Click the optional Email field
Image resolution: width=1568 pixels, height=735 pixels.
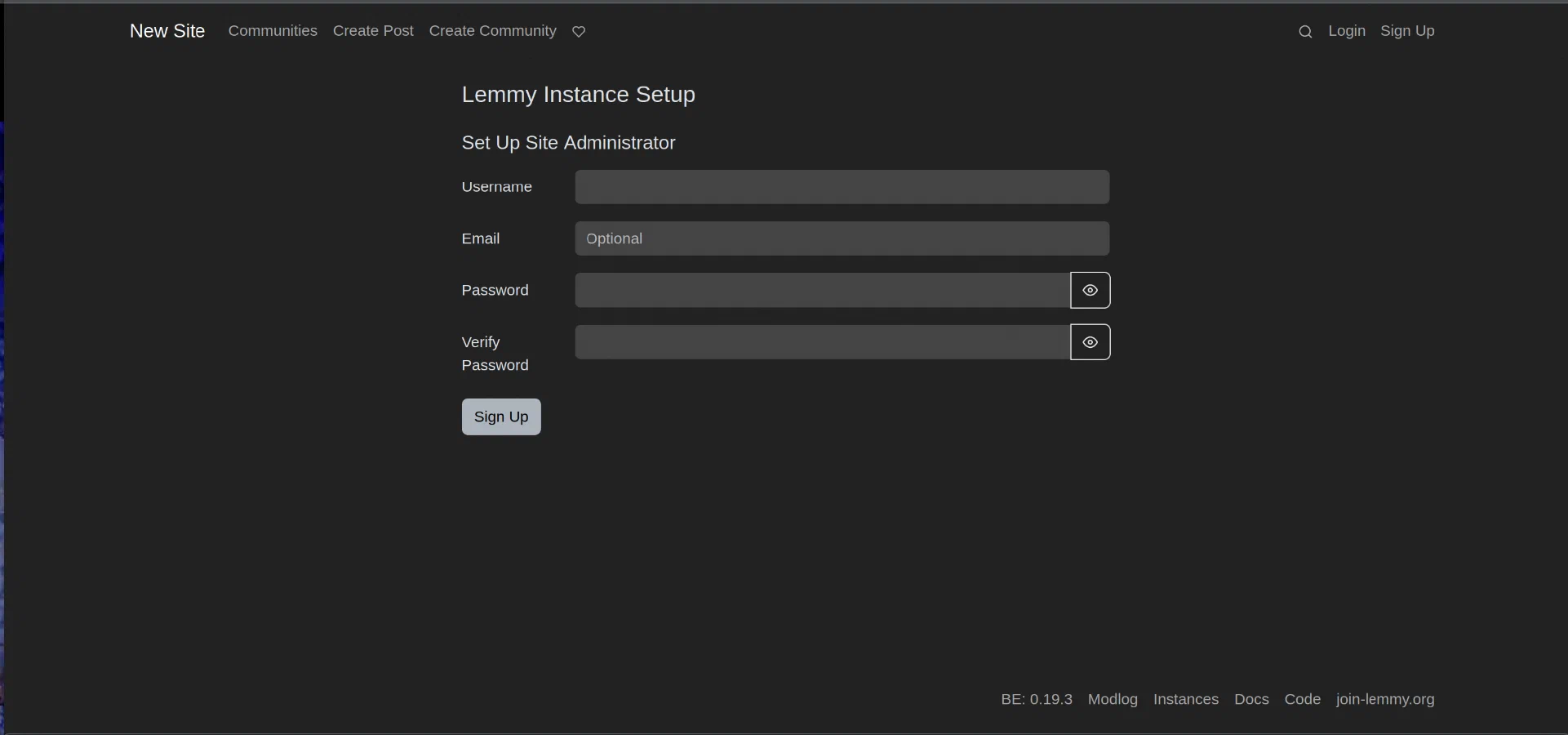click(842, 238)
